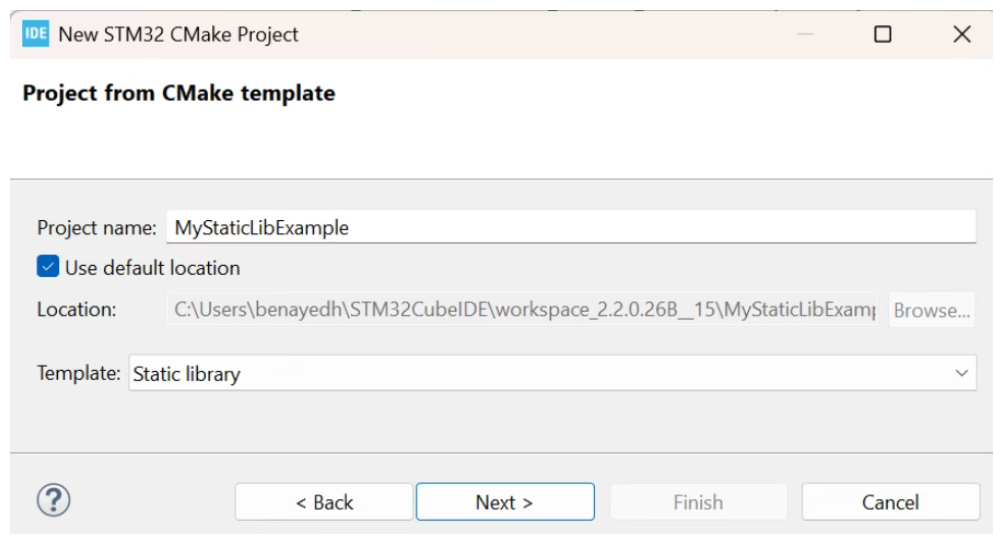Minimize the New STM32 CMake Project dialog
This screenshot has width=1004, height=539.
(806, 34)
